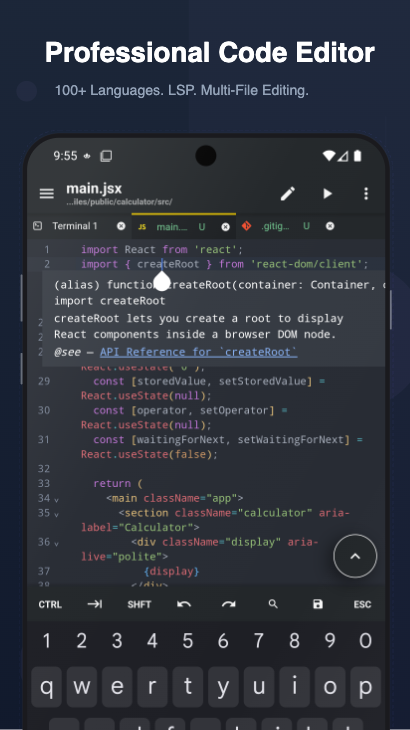Tap the ESC key
The width and height of the screenshot is (410, 730).
(x=363, y=604)
